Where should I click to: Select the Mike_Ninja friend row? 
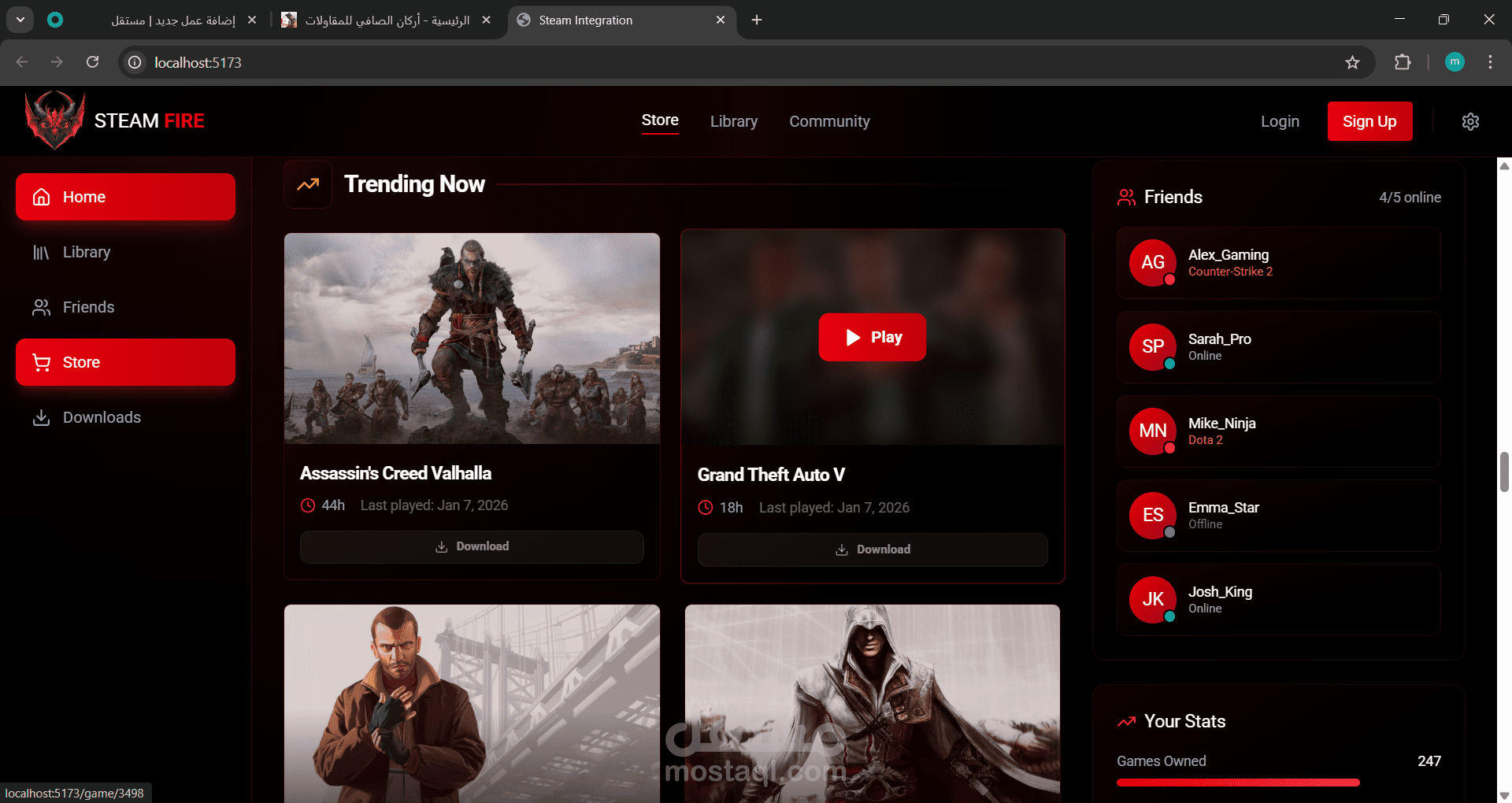click(x=1279, y=431)
